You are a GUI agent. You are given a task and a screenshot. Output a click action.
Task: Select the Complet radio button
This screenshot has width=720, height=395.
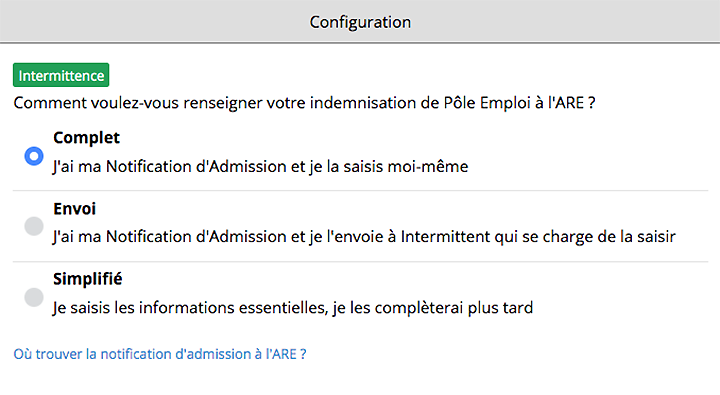(34, 156)
